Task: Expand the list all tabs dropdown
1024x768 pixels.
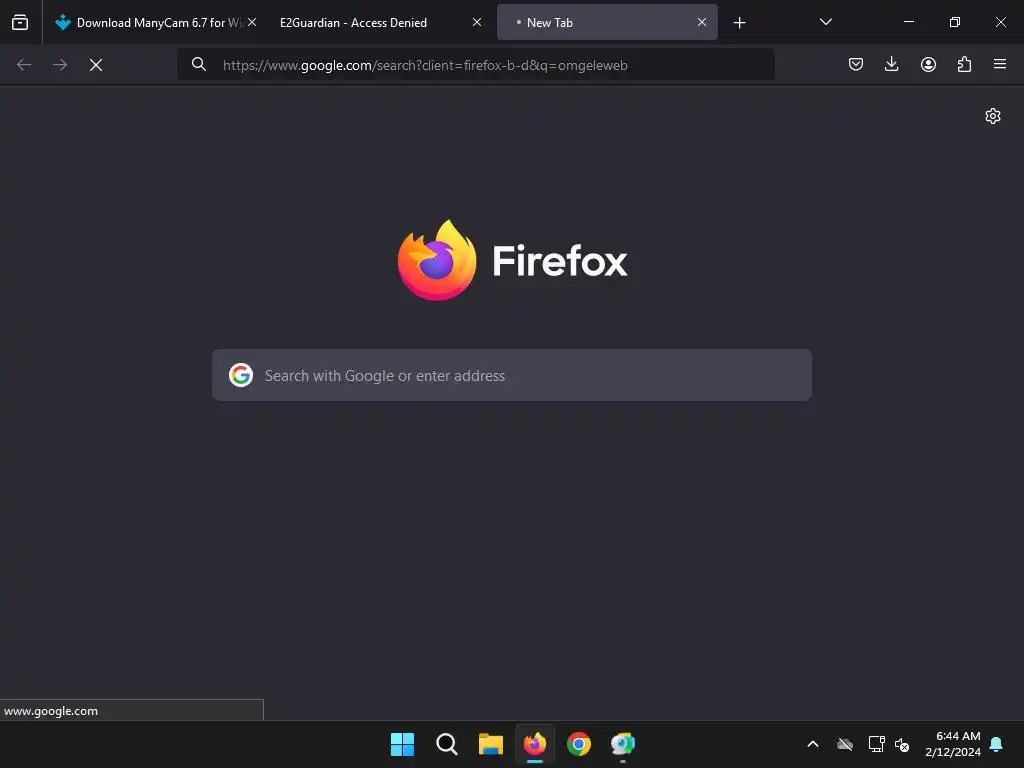Action: click(x=825, y=22)
